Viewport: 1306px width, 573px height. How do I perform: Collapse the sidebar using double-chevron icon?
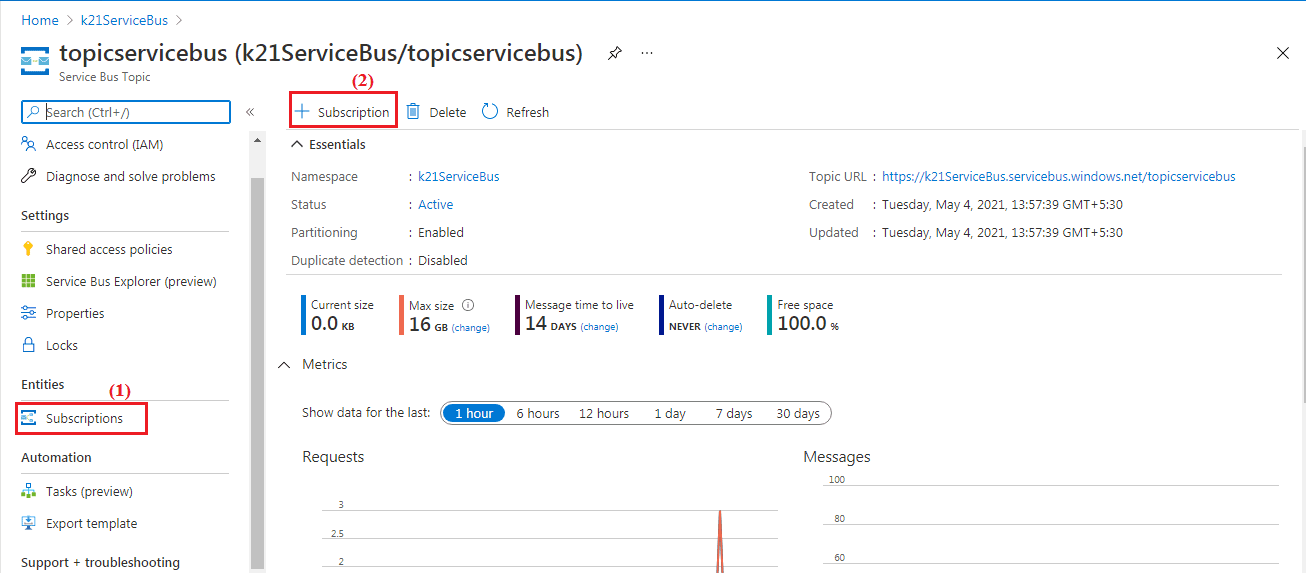click(250, 112)
